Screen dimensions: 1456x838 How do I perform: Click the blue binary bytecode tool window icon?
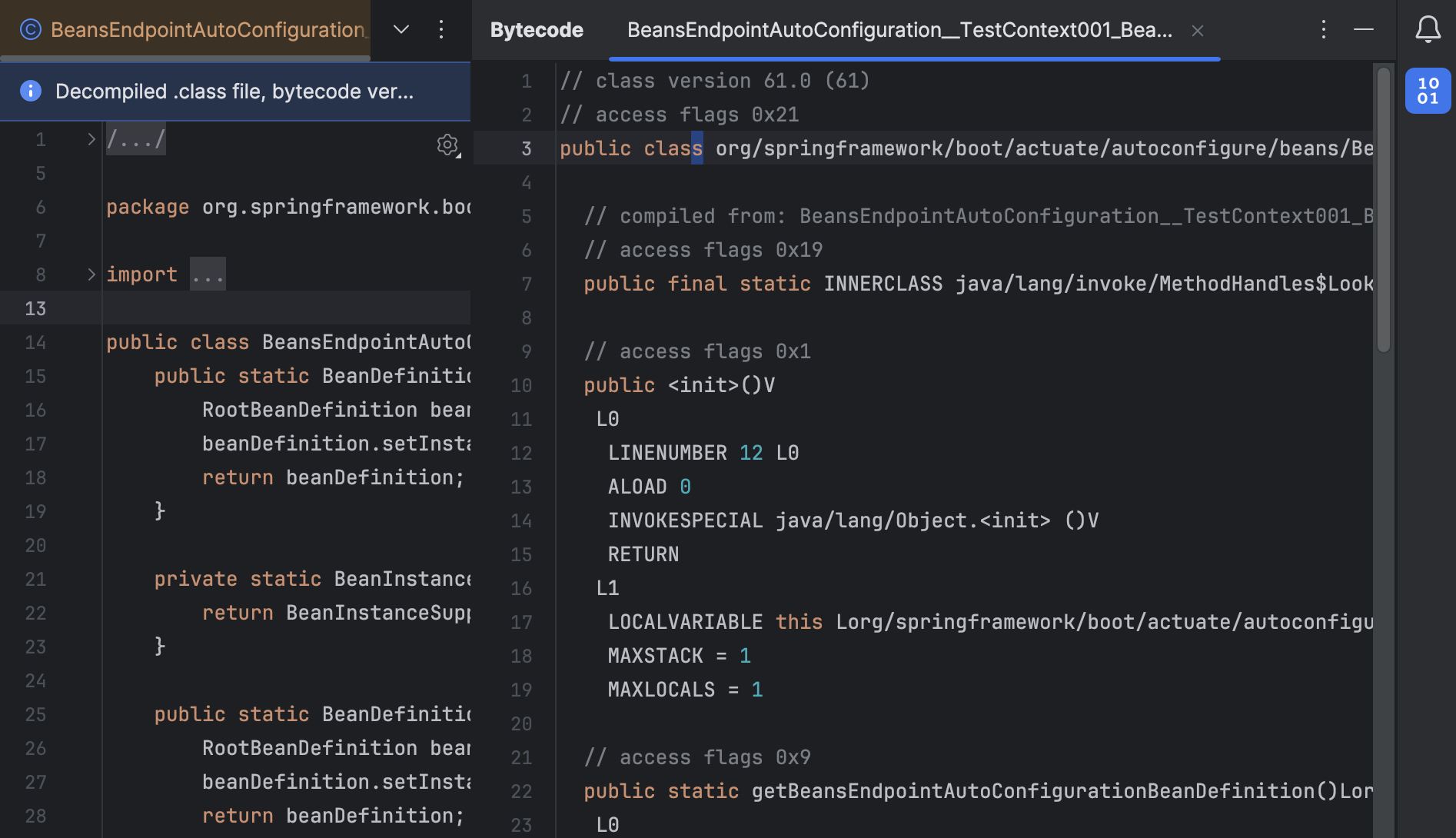1428,91
